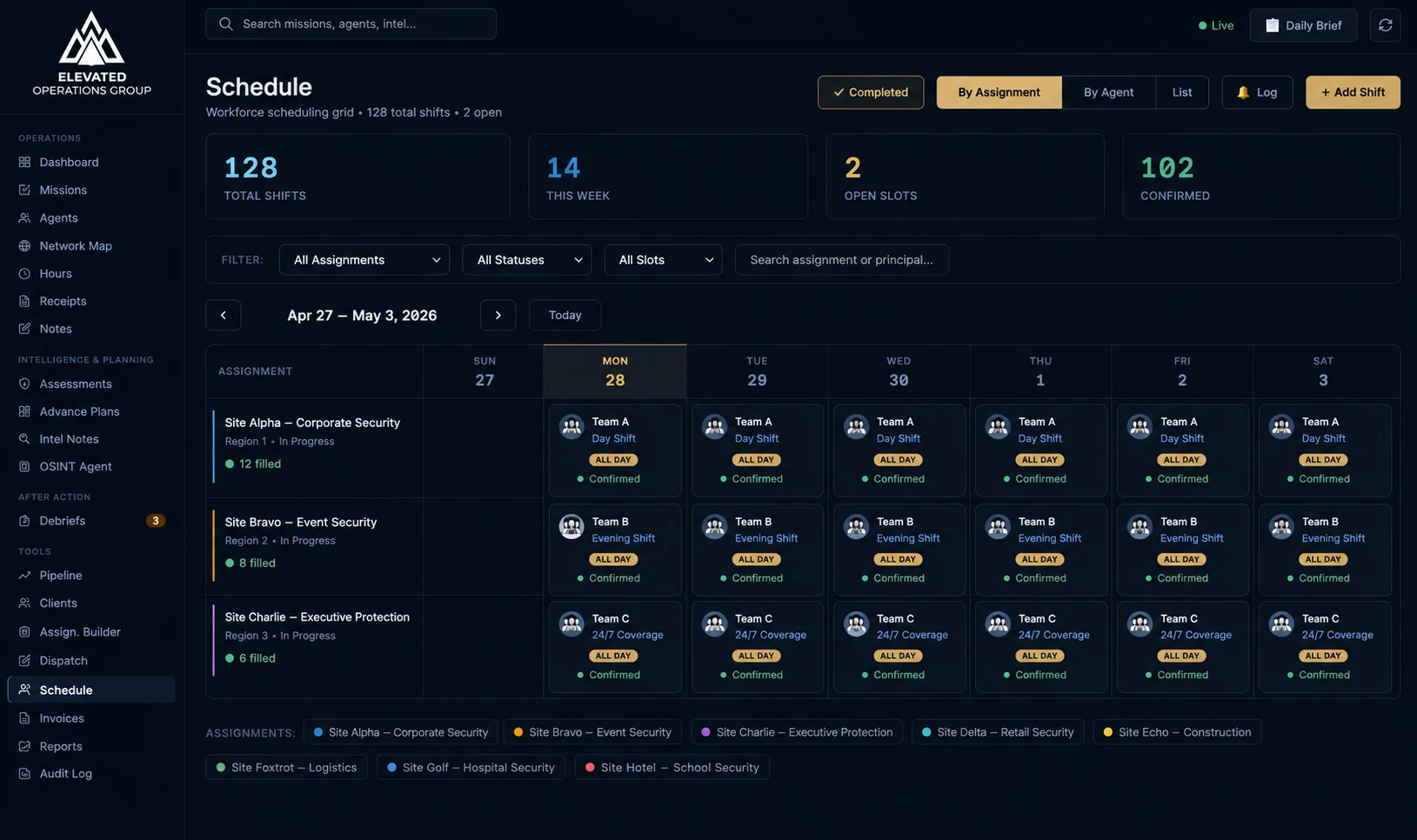
Task: Click the 12 filled indicator for Site Alpha
Action: 253,464
